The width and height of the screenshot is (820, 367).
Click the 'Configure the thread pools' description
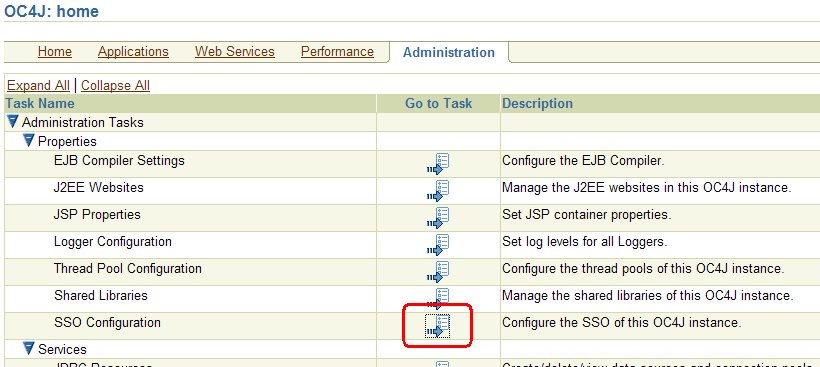click(x=644, y=269)
